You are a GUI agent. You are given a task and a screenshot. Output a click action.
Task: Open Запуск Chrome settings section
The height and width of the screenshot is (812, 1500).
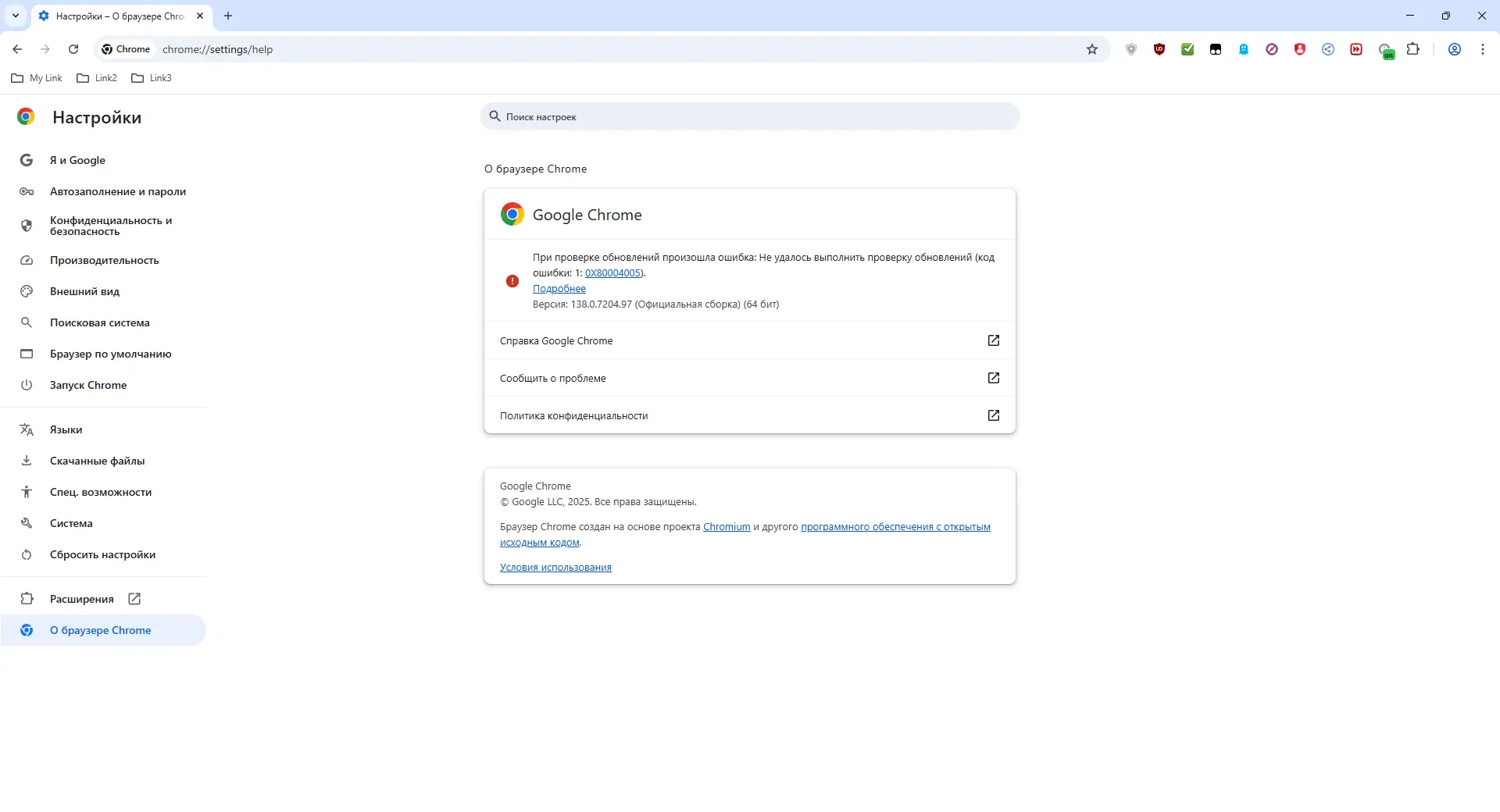103,385
